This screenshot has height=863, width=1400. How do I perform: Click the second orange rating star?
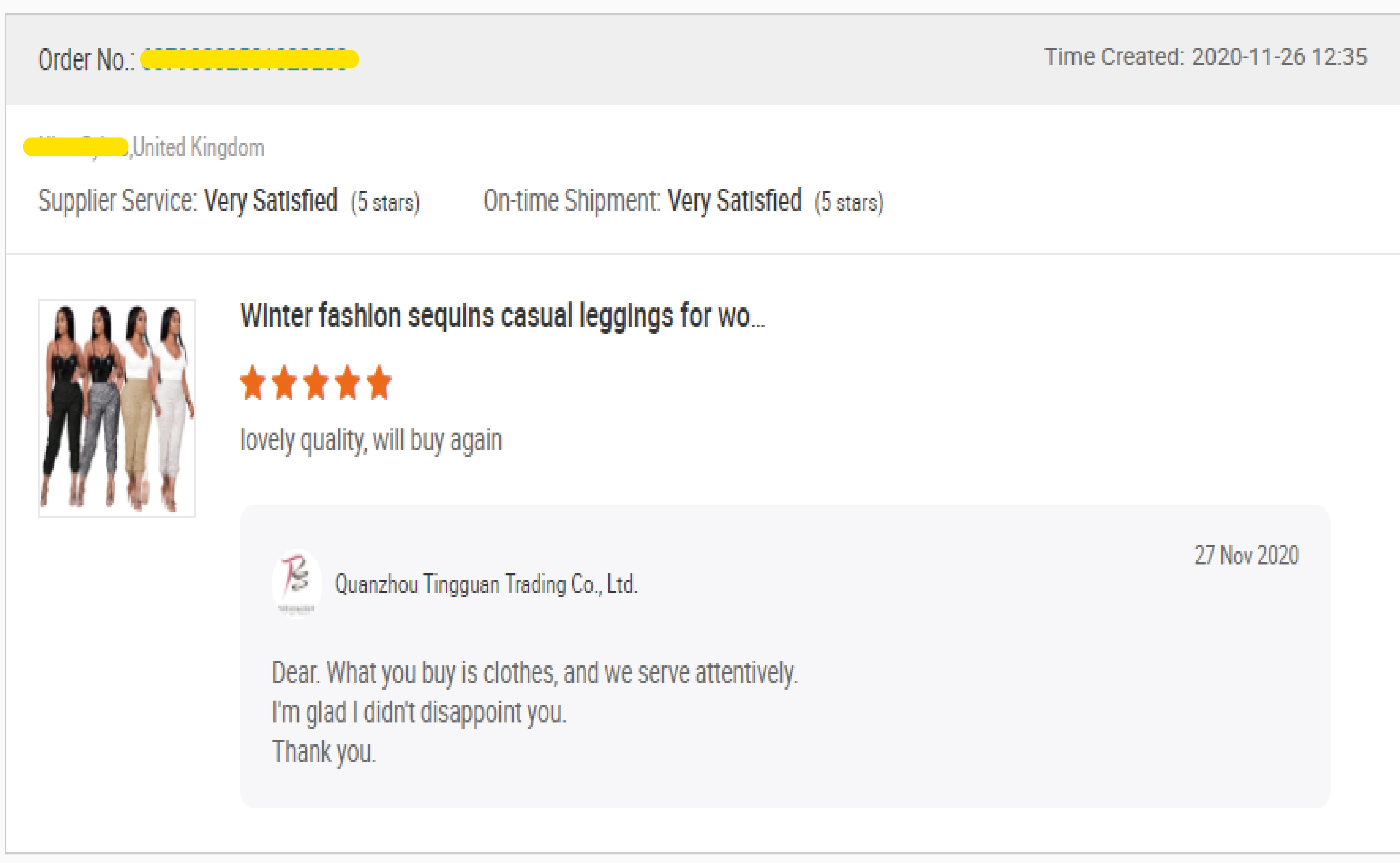(x=285, y=383)
